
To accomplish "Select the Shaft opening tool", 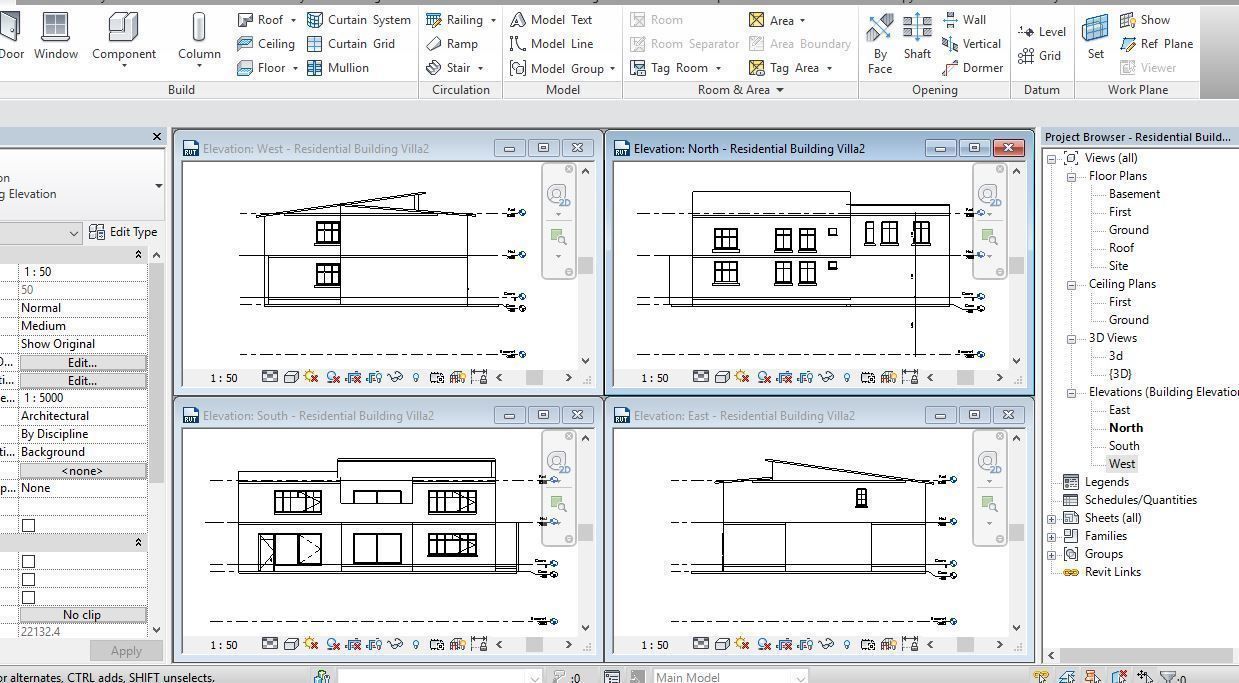I will tap(917, 38).
